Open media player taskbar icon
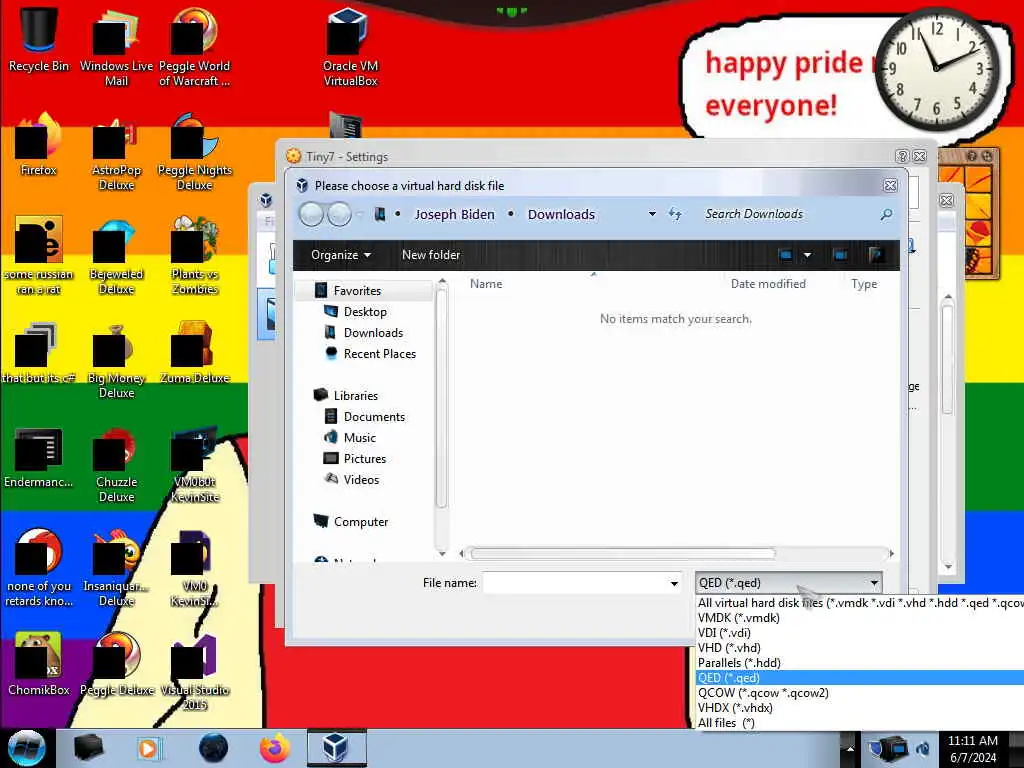Image resolution: width=1024 pixels, height=768 pixels. coord(148,748)
